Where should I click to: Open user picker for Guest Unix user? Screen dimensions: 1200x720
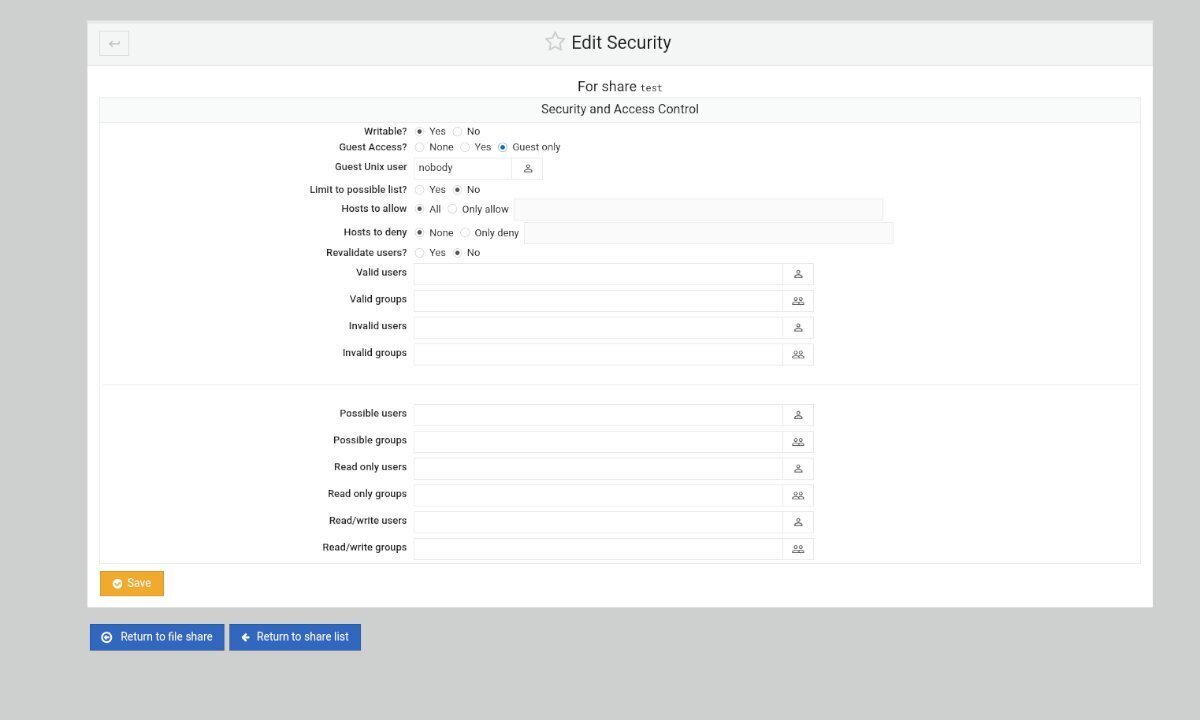pos(528,168)
